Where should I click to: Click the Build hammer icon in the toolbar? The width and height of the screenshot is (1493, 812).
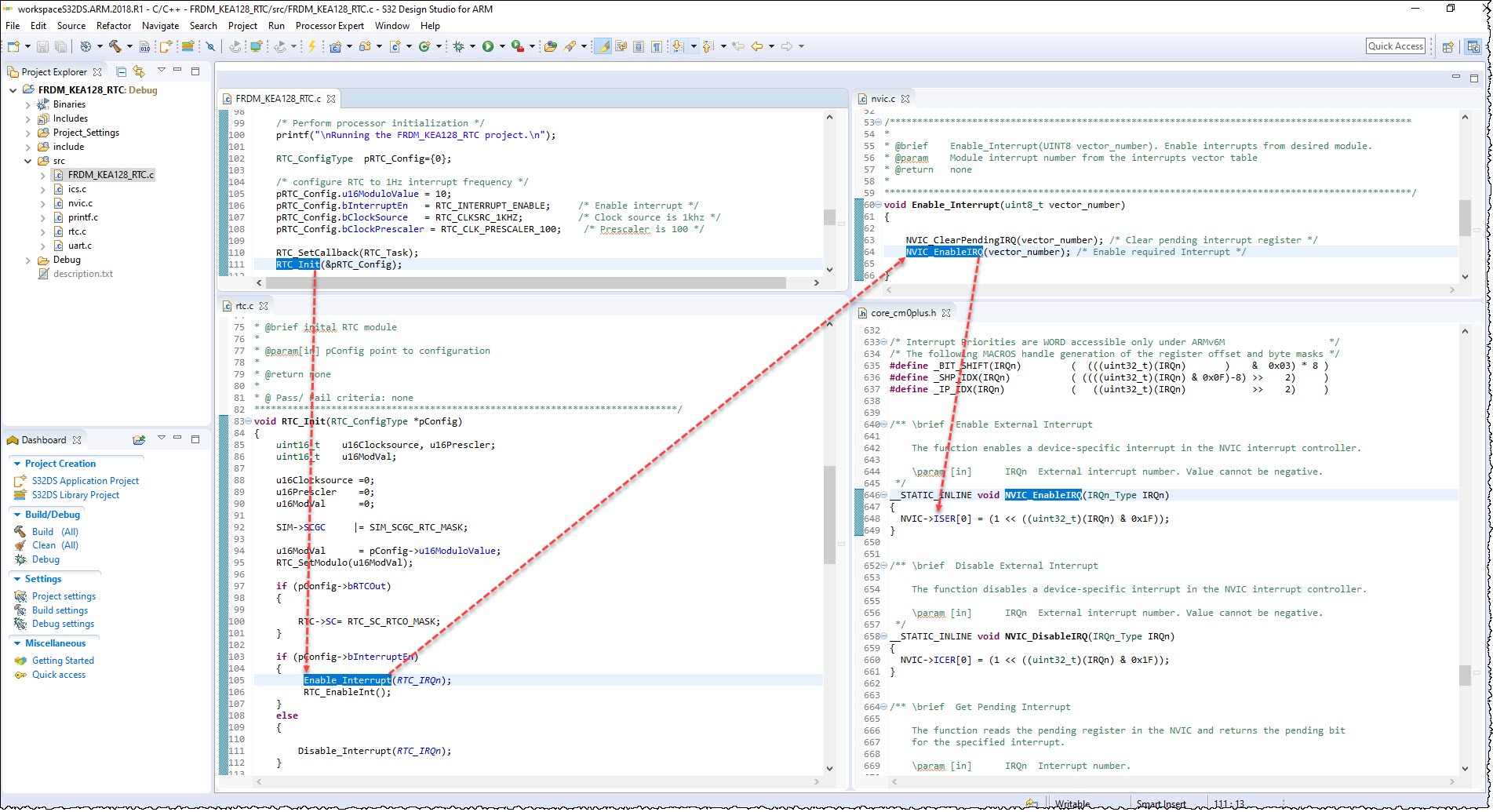[x=114, y=46]
